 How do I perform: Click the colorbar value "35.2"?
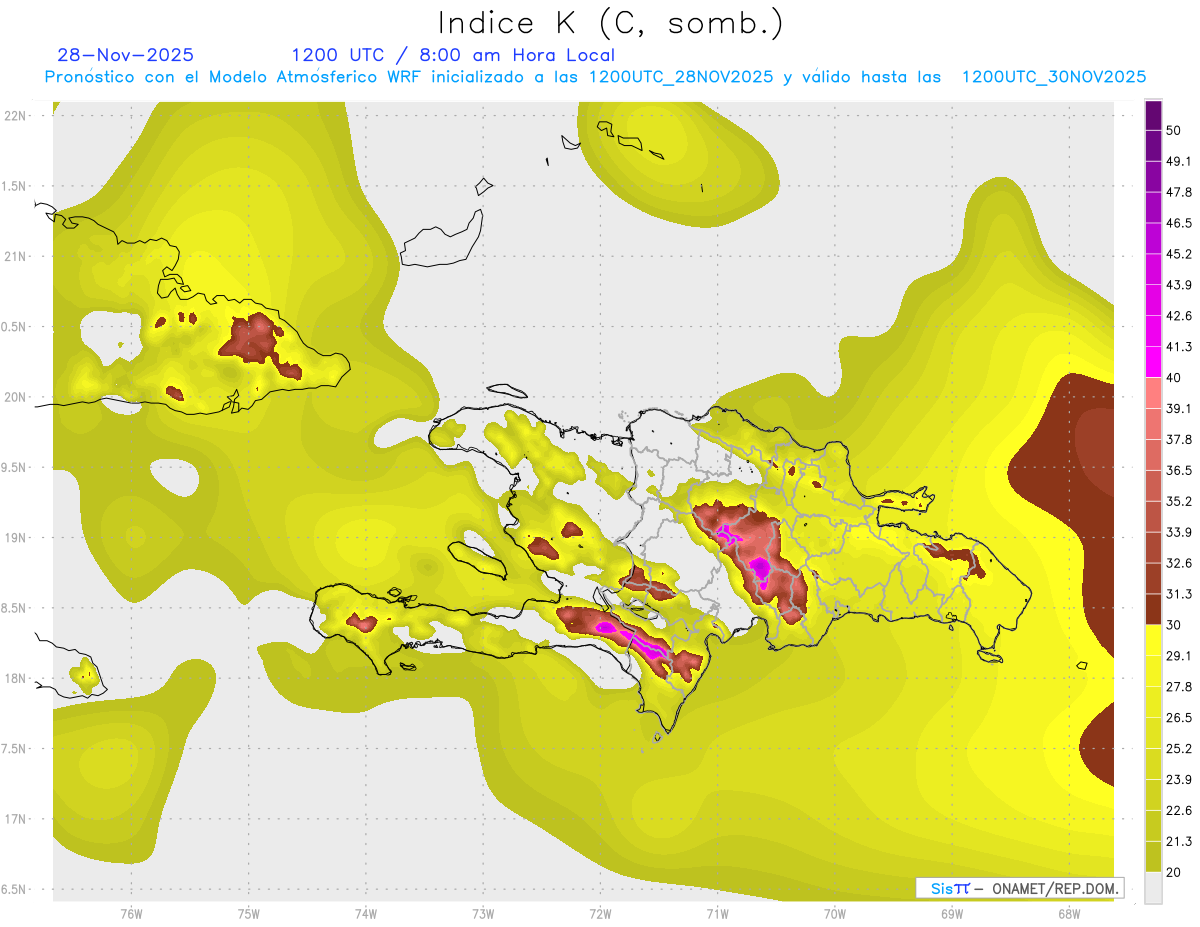(1179, 501)
